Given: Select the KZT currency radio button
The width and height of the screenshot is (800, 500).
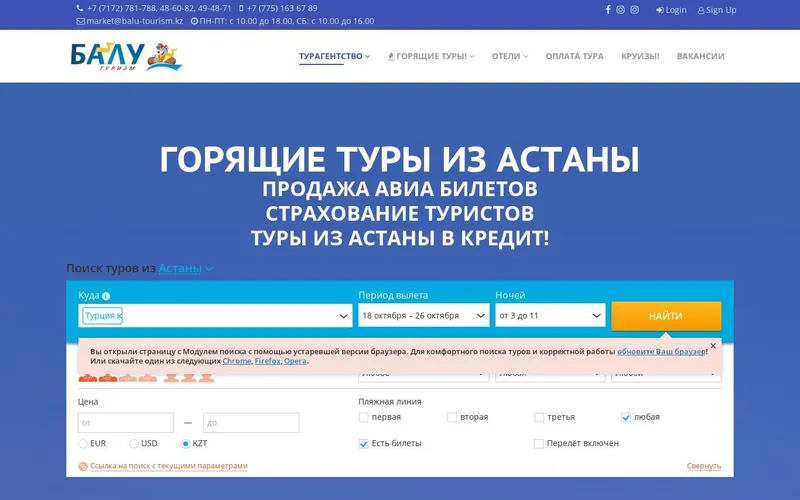Looking at the screenshot, I should [x=185, y=444].
